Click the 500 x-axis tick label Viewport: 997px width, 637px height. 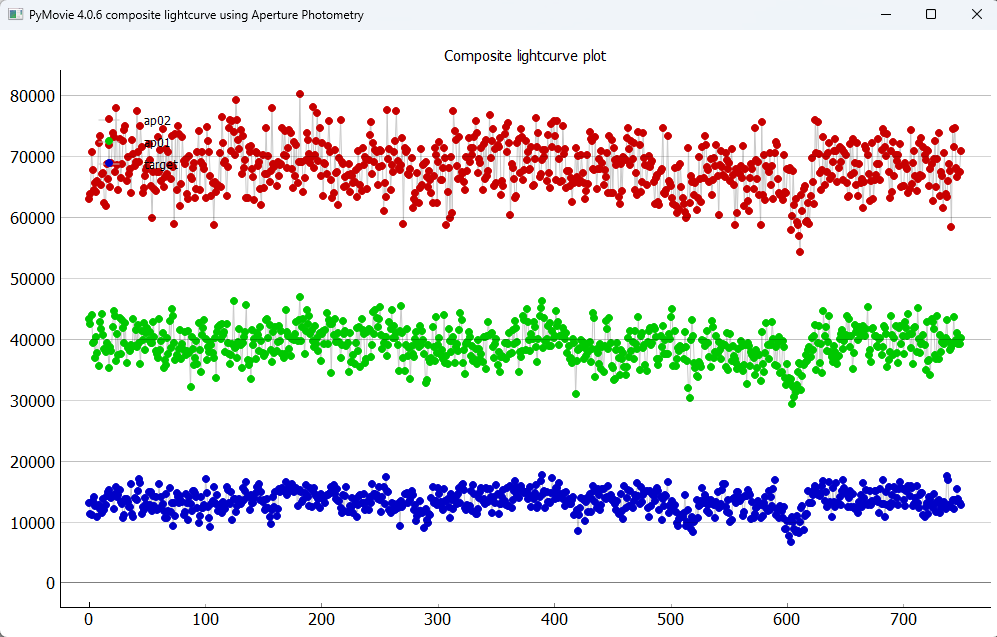670,619
